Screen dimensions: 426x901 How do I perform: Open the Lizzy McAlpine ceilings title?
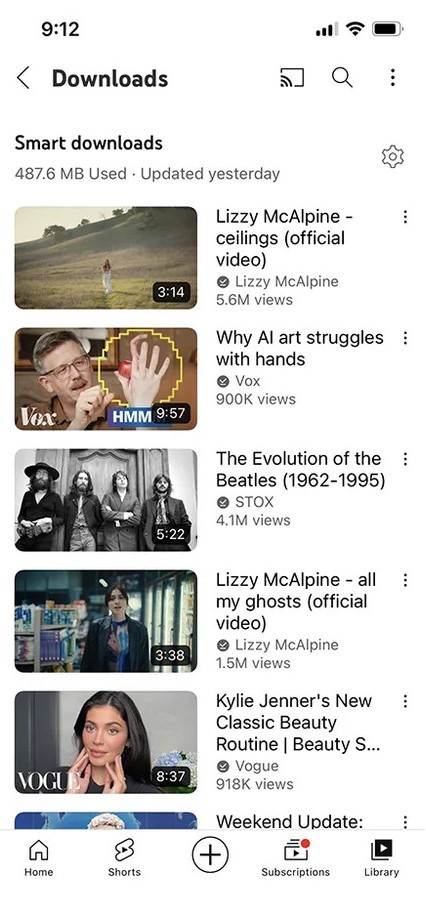(x=286, y=238)
